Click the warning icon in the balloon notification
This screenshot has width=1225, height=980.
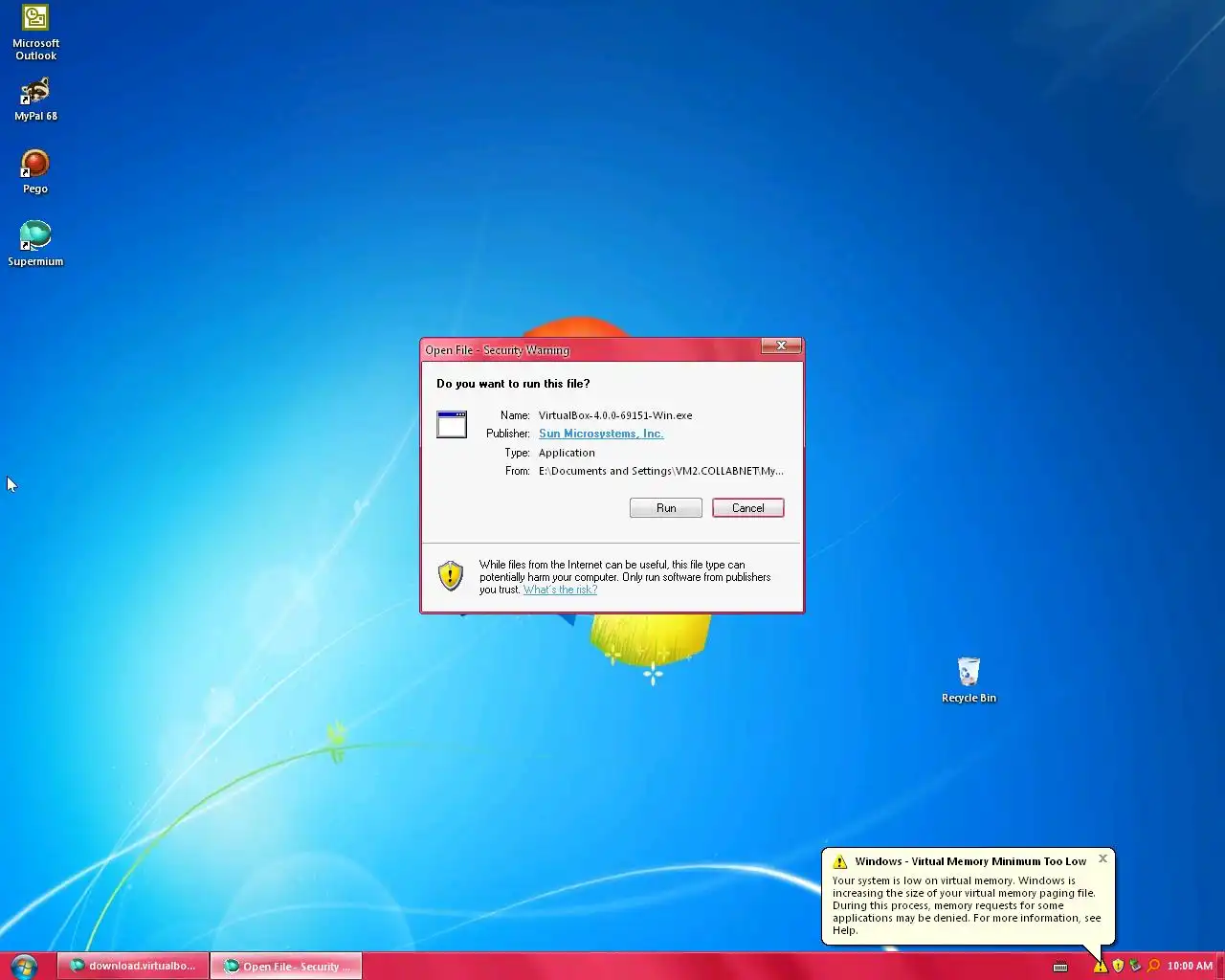tap(839, 861)
